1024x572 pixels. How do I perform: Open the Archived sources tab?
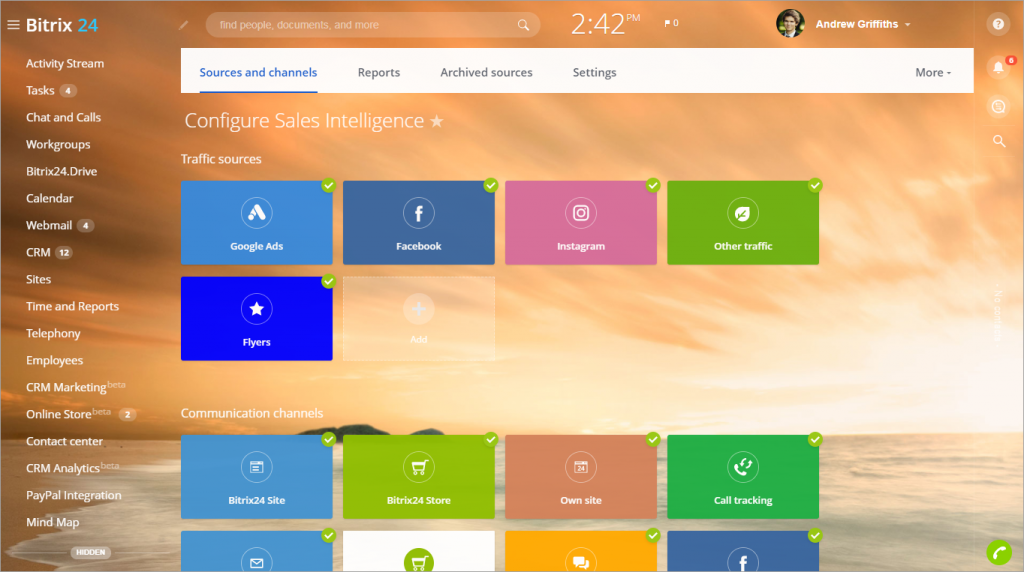point(486,72)
